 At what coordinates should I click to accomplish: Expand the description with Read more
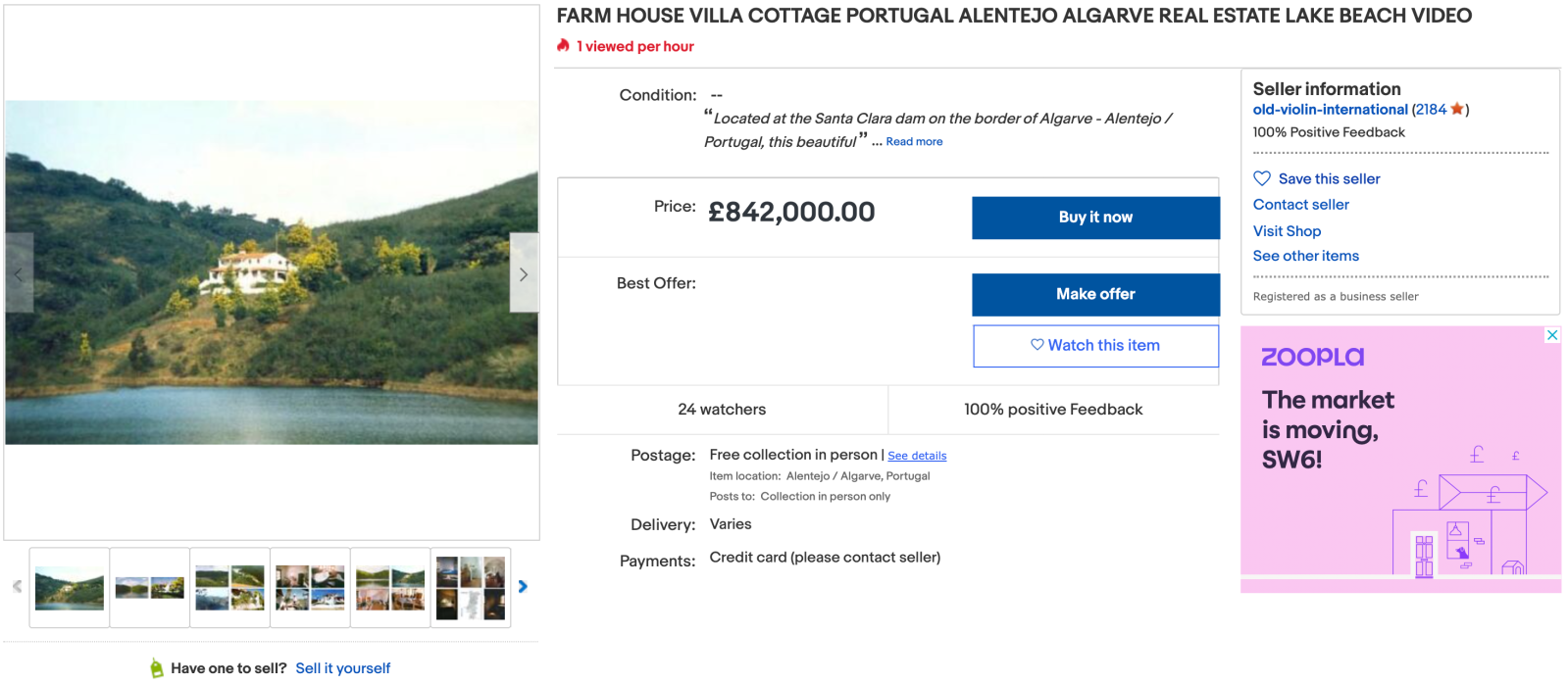tap(914, 142)
